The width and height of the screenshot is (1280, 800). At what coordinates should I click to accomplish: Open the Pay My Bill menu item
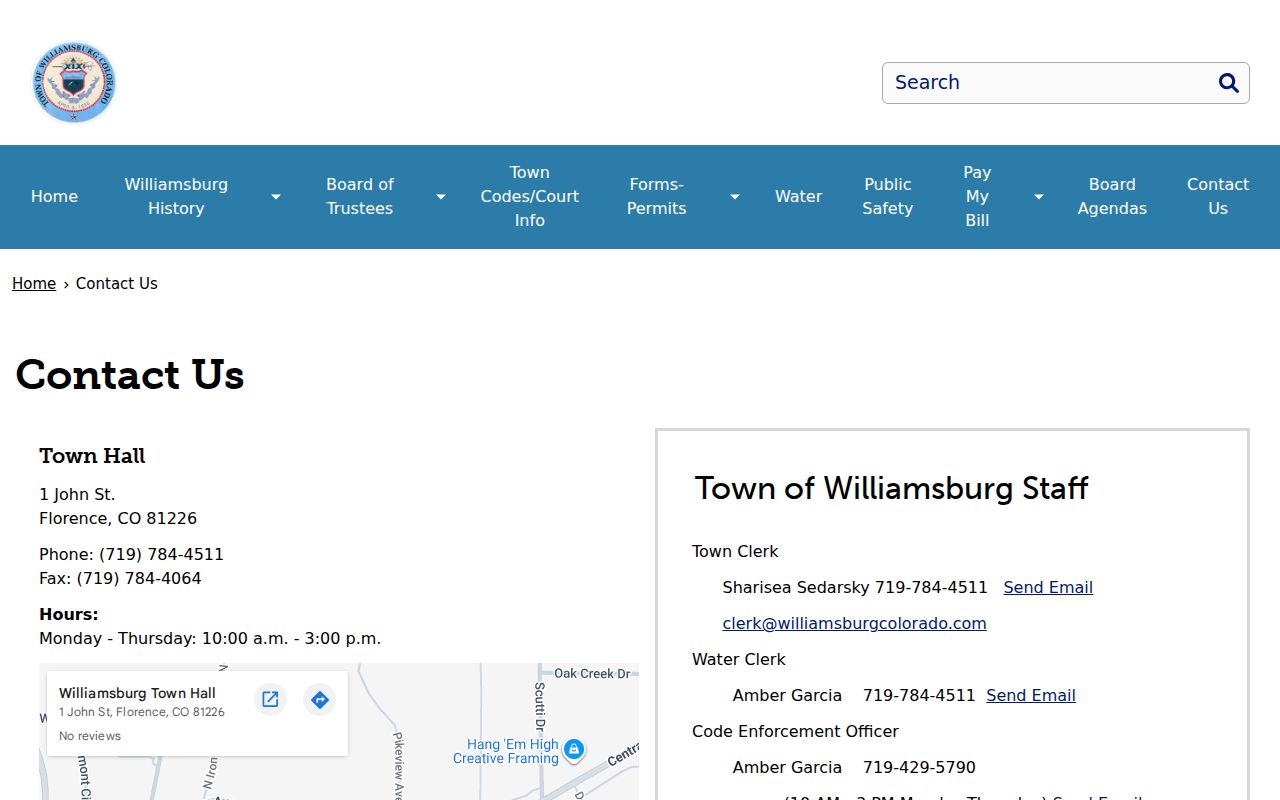[x=977, y=197]
